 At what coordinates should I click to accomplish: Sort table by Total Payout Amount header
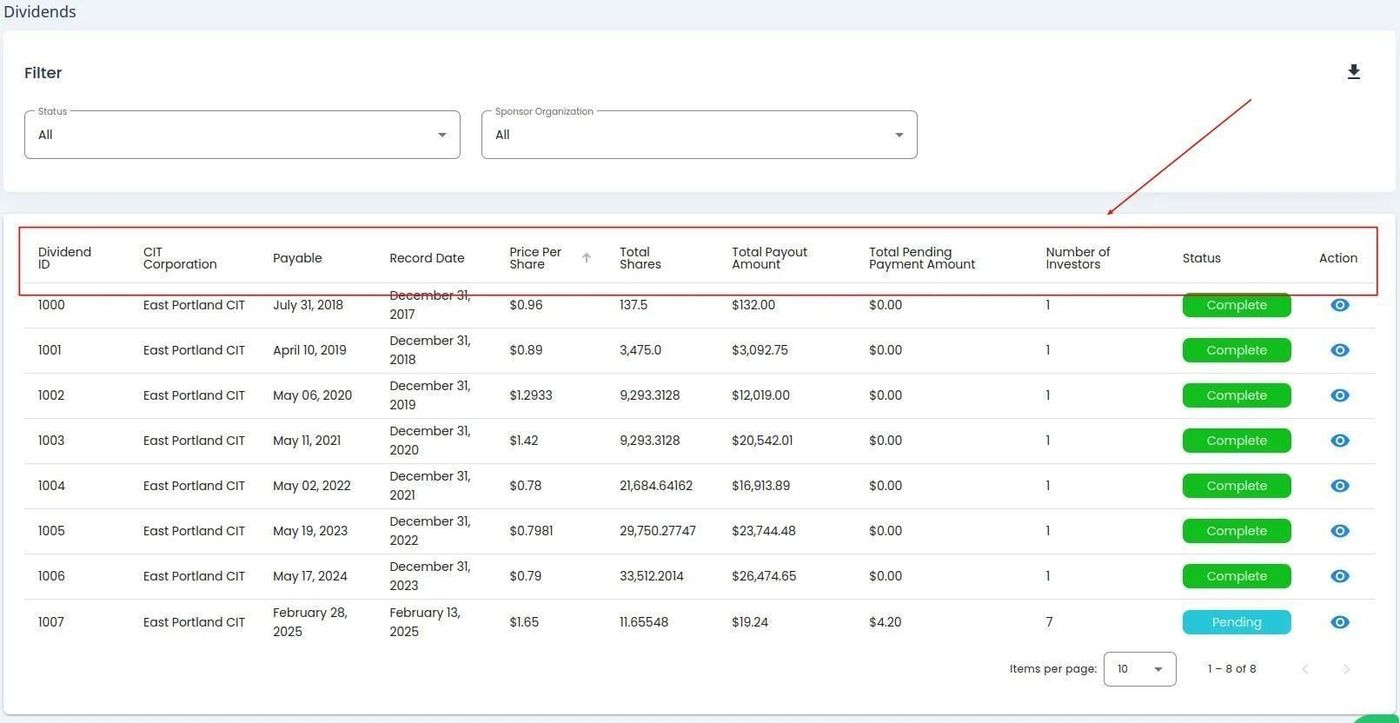click(769, 258)
